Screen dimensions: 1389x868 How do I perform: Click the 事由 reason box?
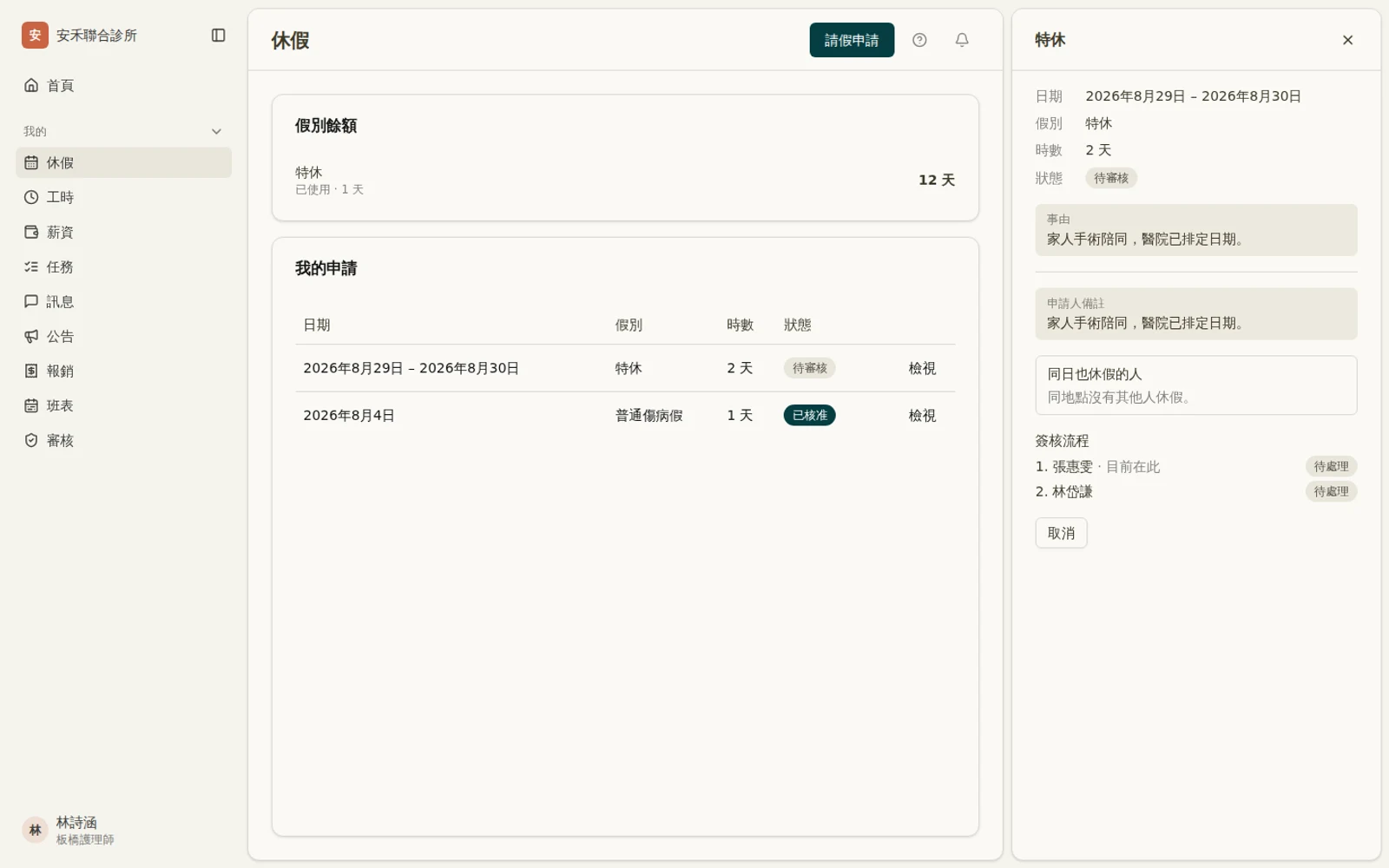click(x=1196, y=230)
